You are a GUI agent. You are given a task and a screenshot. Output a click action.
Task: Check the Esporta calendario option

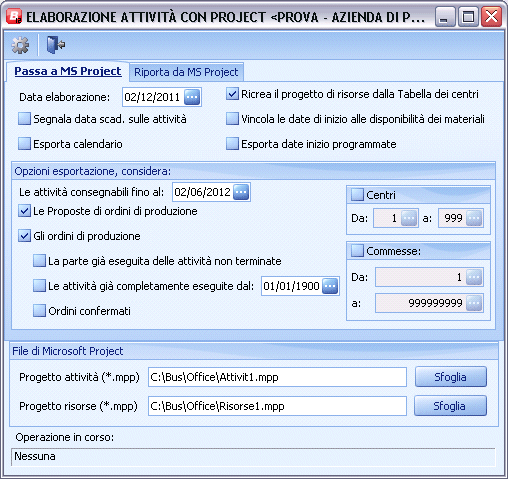[24, 144]
